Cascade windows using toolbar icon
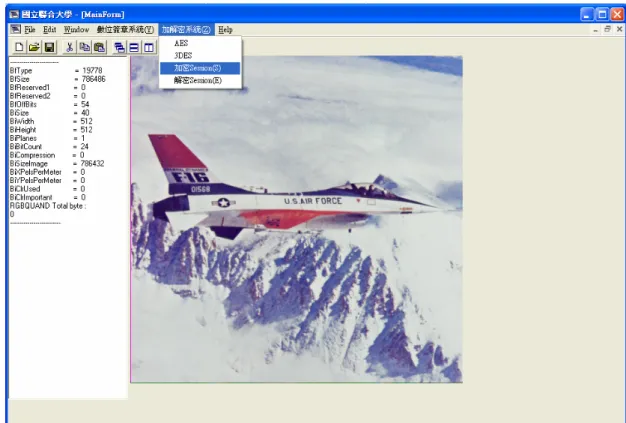The width and height of the screenshot is (626, 423). (x=119, y=47)
